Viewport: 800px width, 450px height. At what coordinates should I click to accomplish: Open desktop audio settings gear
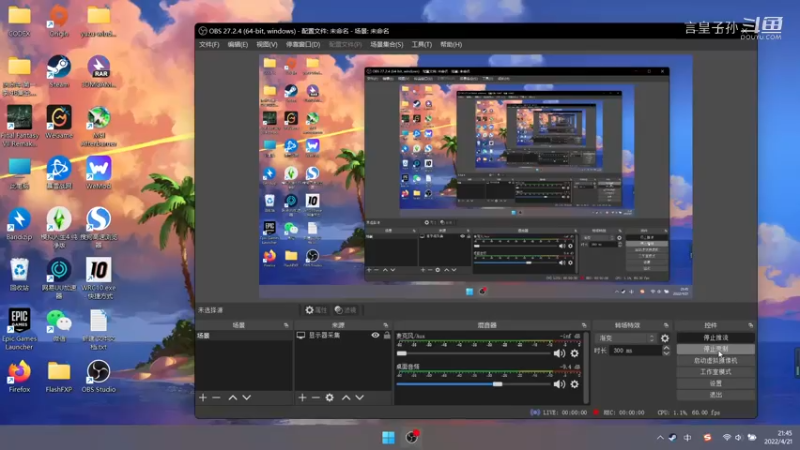point(574,384)
